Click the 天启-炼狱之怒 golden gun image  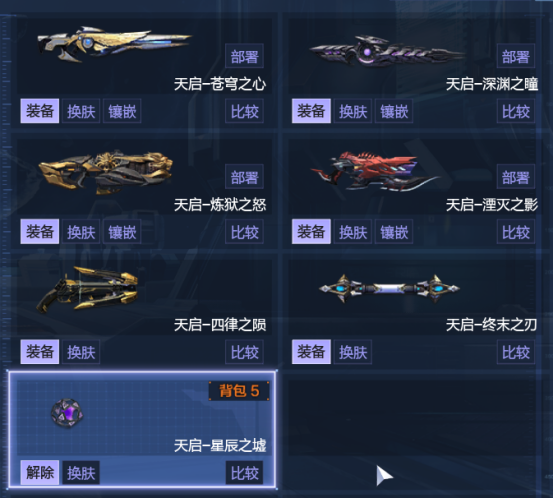(105, 172)
